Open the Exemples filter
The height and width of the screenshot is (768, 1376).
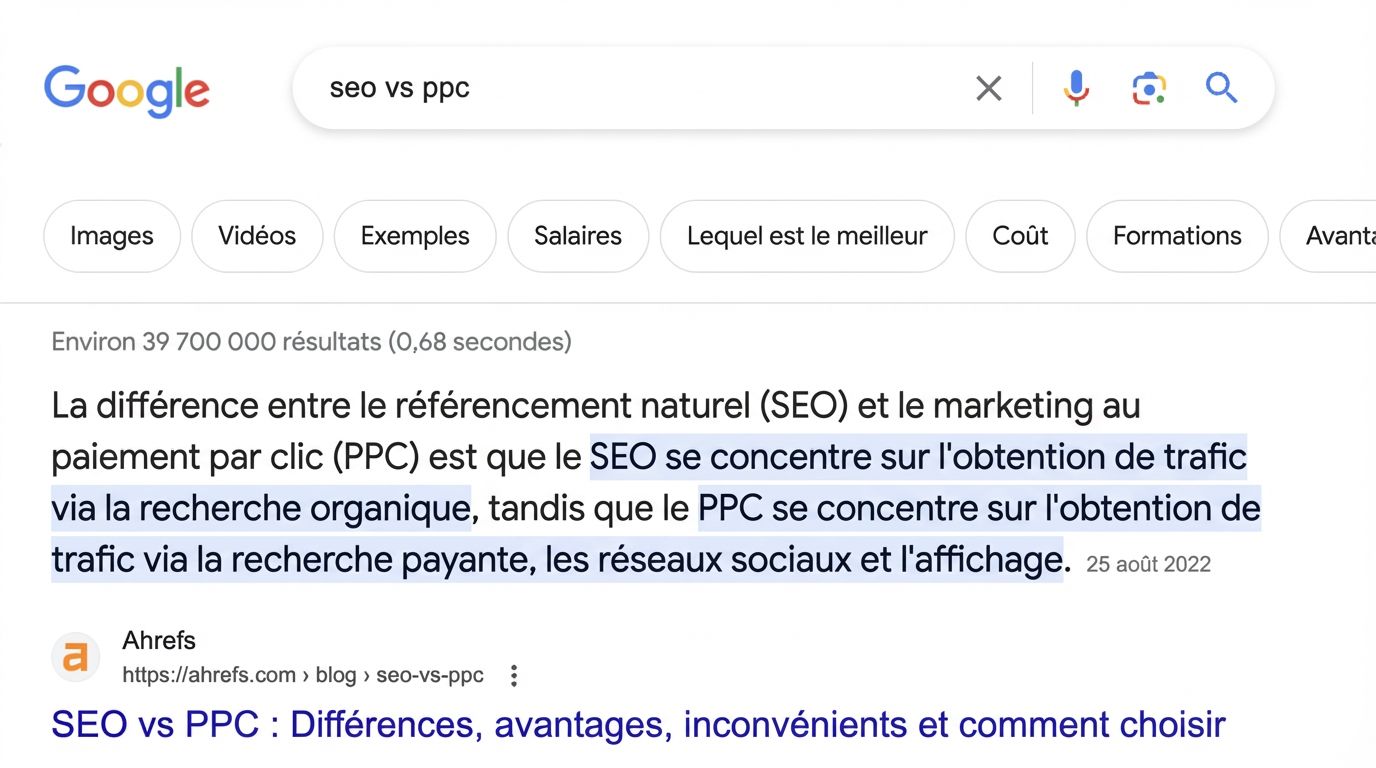414,236
